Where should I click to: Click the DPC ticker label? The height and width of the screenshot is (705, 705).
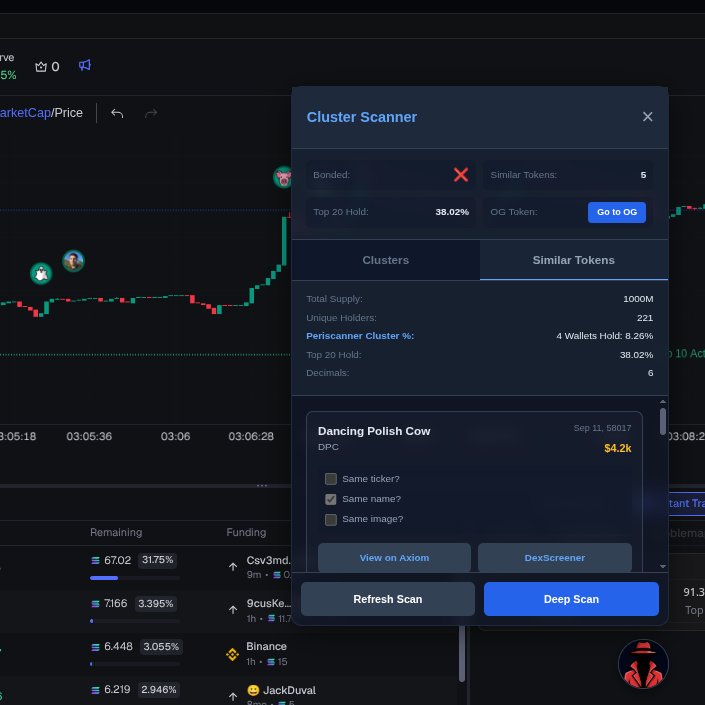[x=328, y=447]
